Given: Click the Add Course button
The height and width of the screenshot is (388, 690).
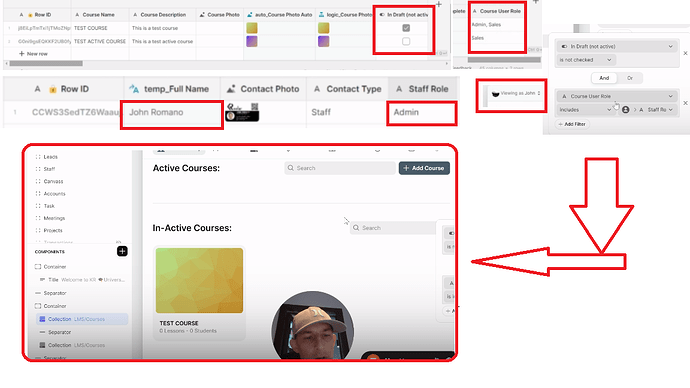Looking at the screenshot, I should point(424,168).
